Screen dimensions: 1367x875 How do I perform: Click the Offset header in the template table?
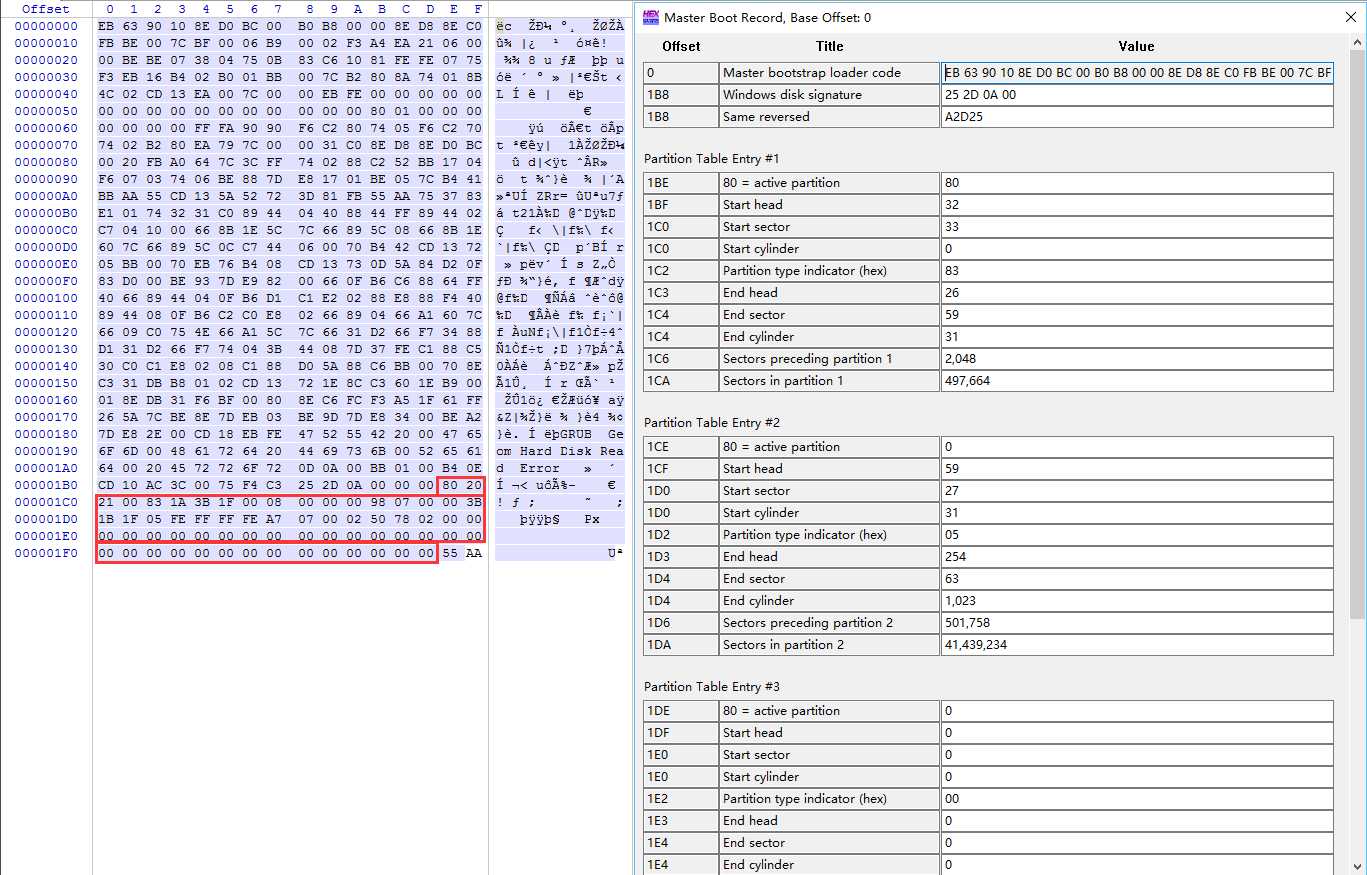(681, 46)
